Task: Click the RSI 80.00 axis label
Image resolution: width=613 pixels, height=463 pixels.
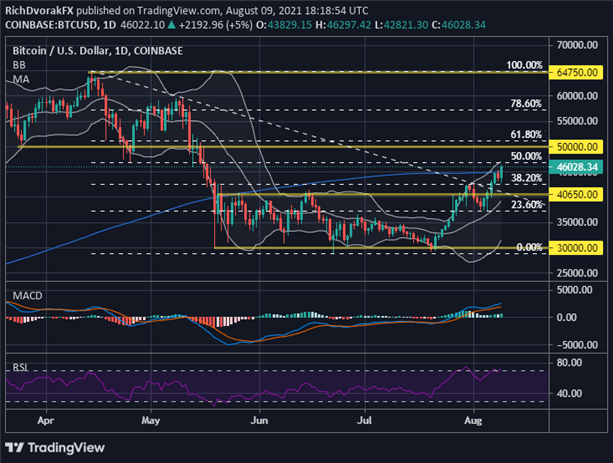Action: 569,363
